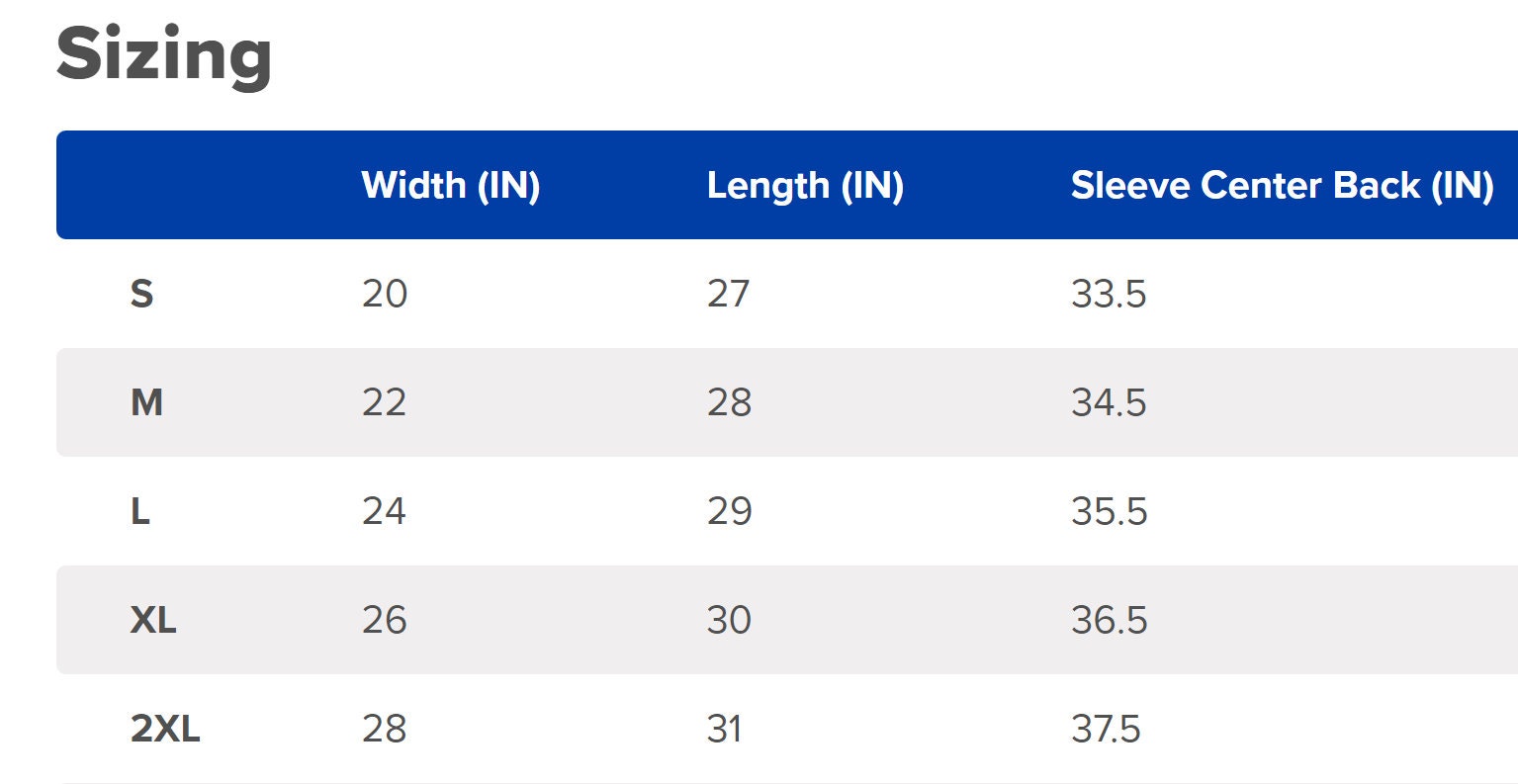Click width value 20 for size S
The height and width of the screenshot is (784, 1518).
[x=385, y=294]
